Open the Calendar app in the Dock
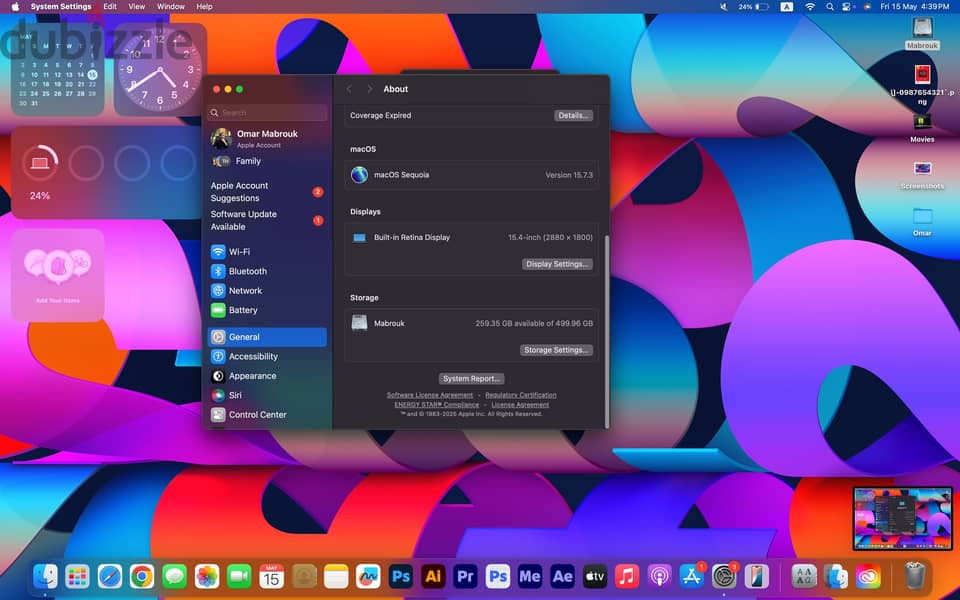The height and width of the screenshot is (600, 960). [271, 576]
